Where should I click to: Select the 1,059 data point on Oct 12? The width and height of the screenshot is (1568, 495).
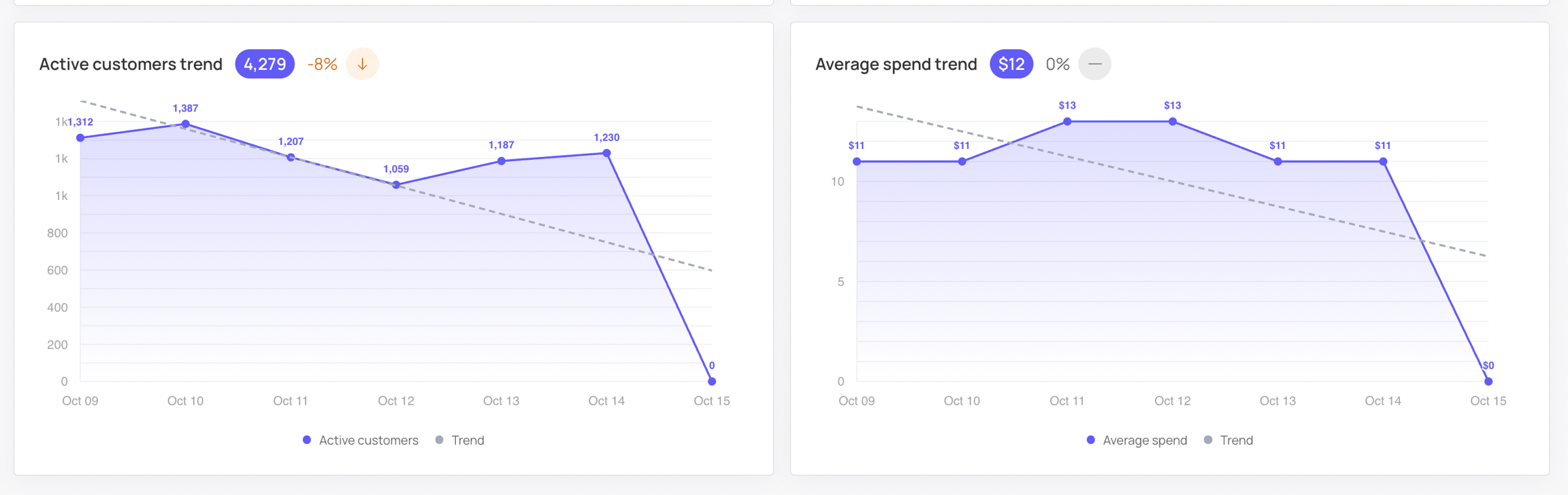coord(396,185)
